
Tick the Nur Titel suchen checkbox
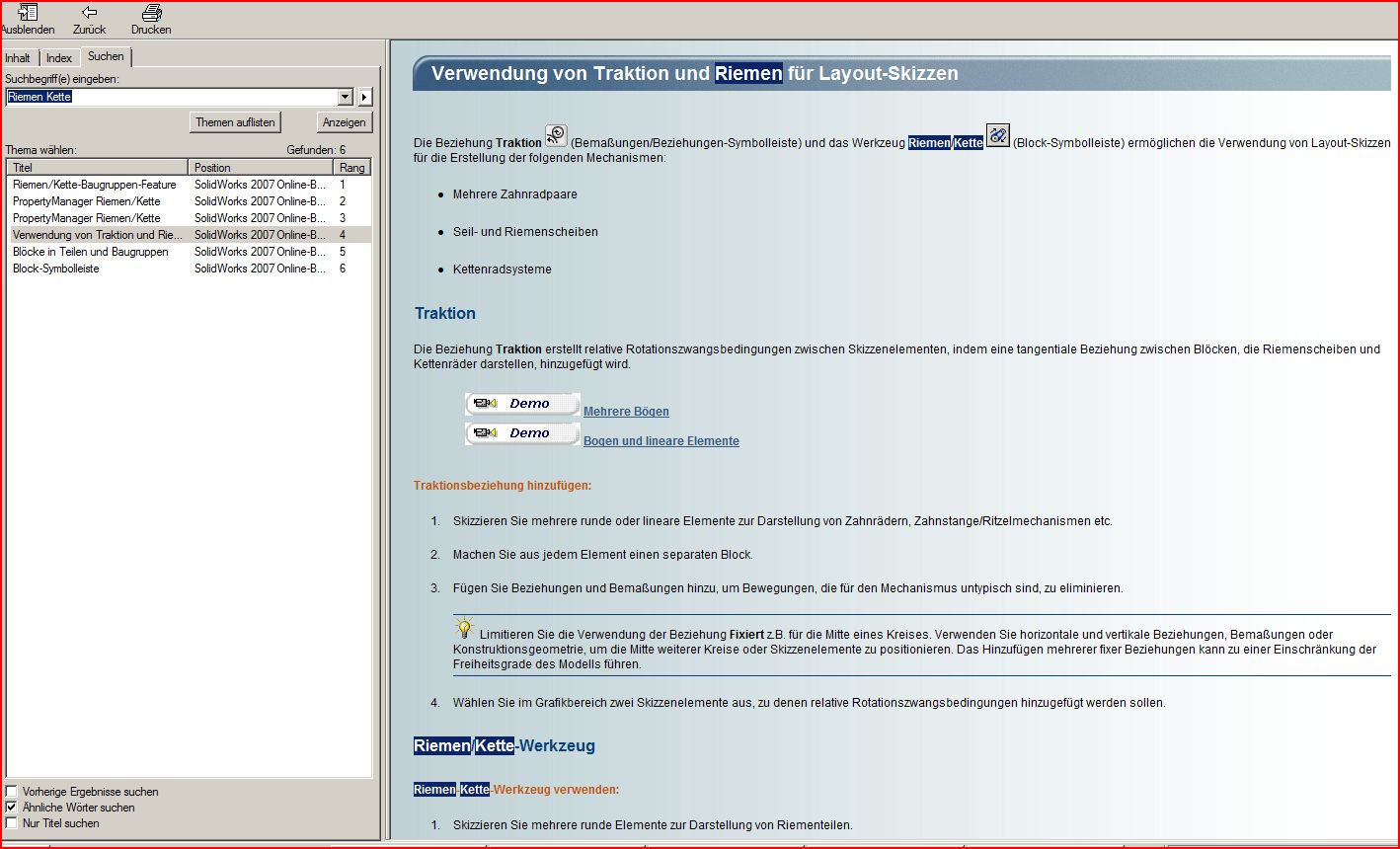12,823
